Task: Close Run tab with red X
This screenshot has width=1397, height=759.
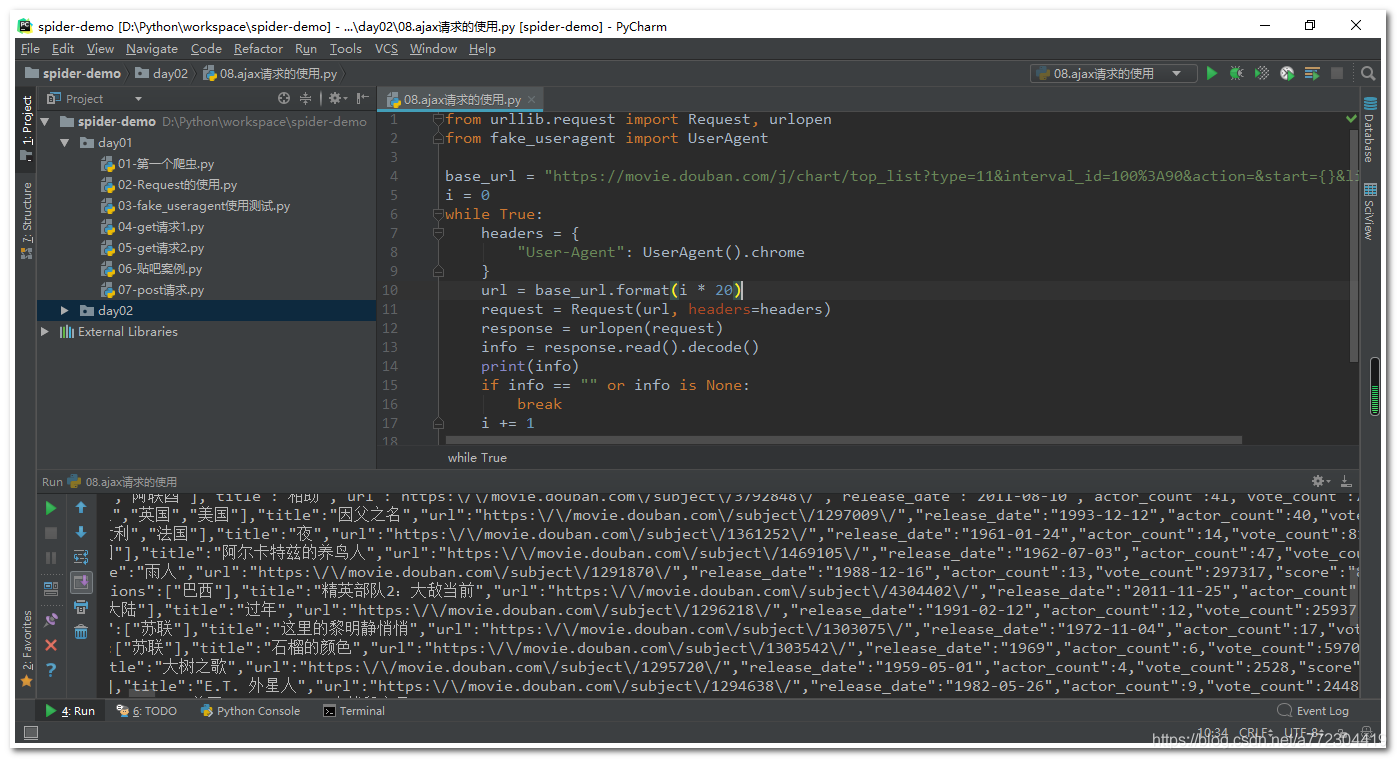Action: [51, 645]
